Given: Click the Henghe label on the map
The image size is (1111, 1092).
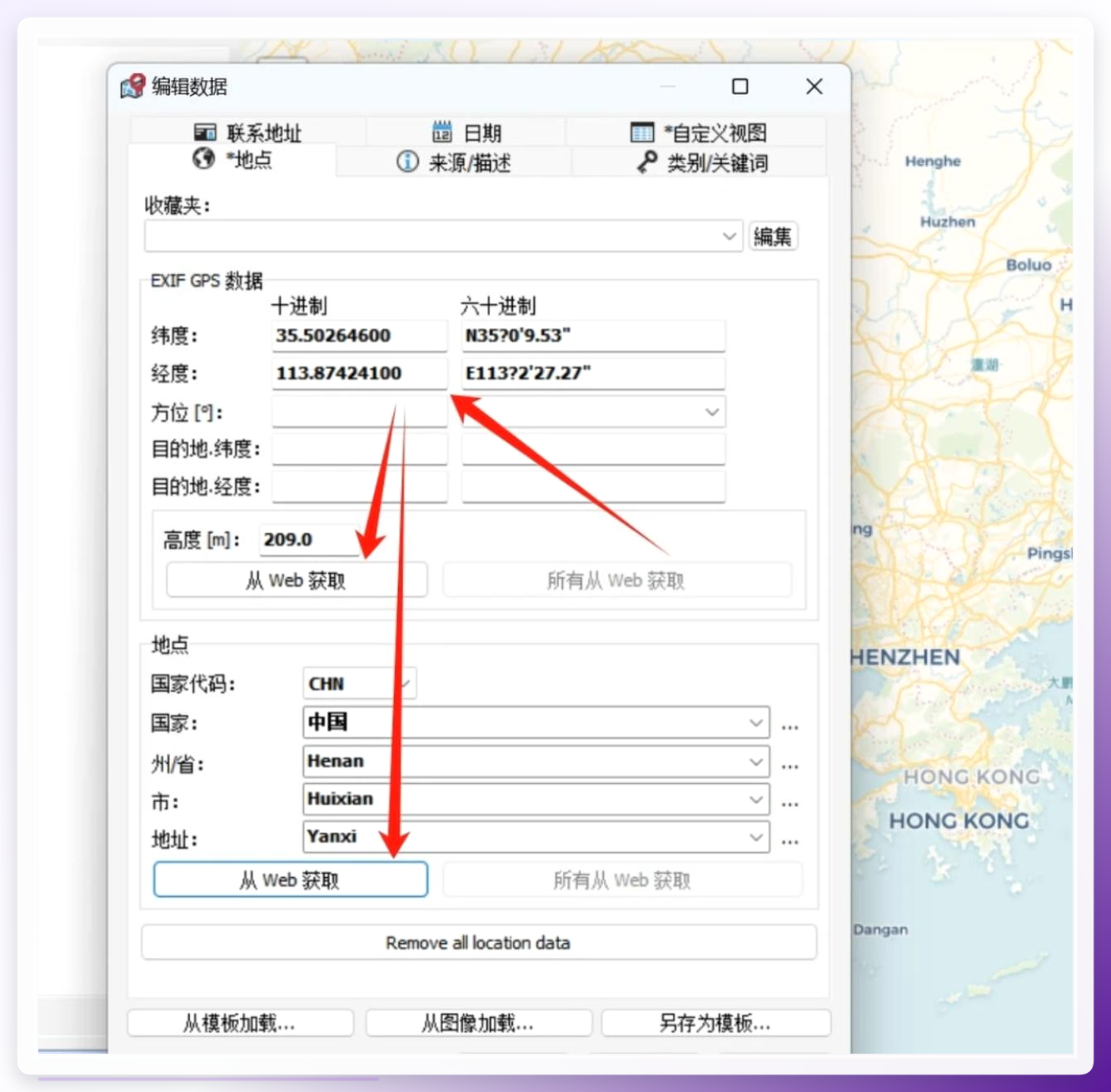Looking at the screenshot, I should 933,161.
